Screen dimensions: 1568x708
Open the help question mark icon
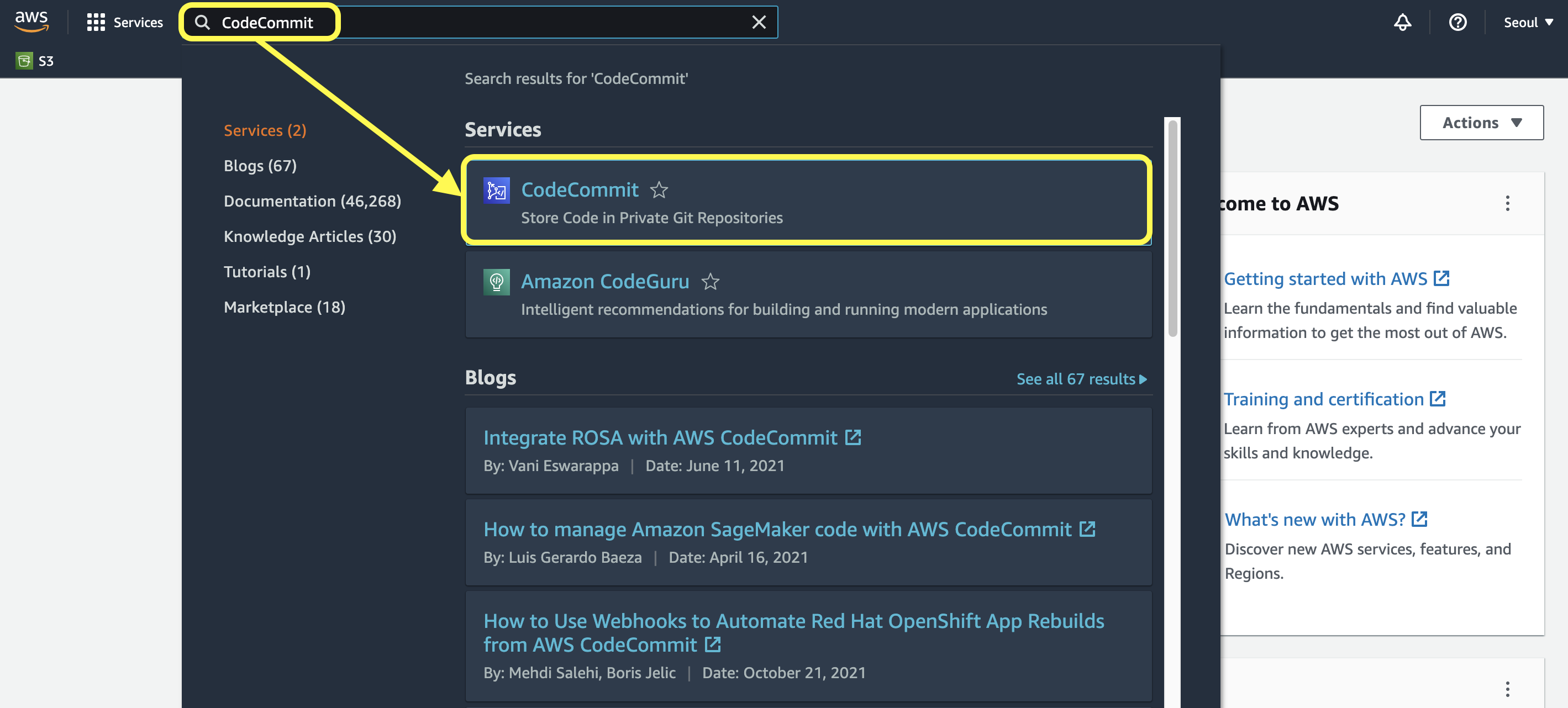[x=1457, y=23]
